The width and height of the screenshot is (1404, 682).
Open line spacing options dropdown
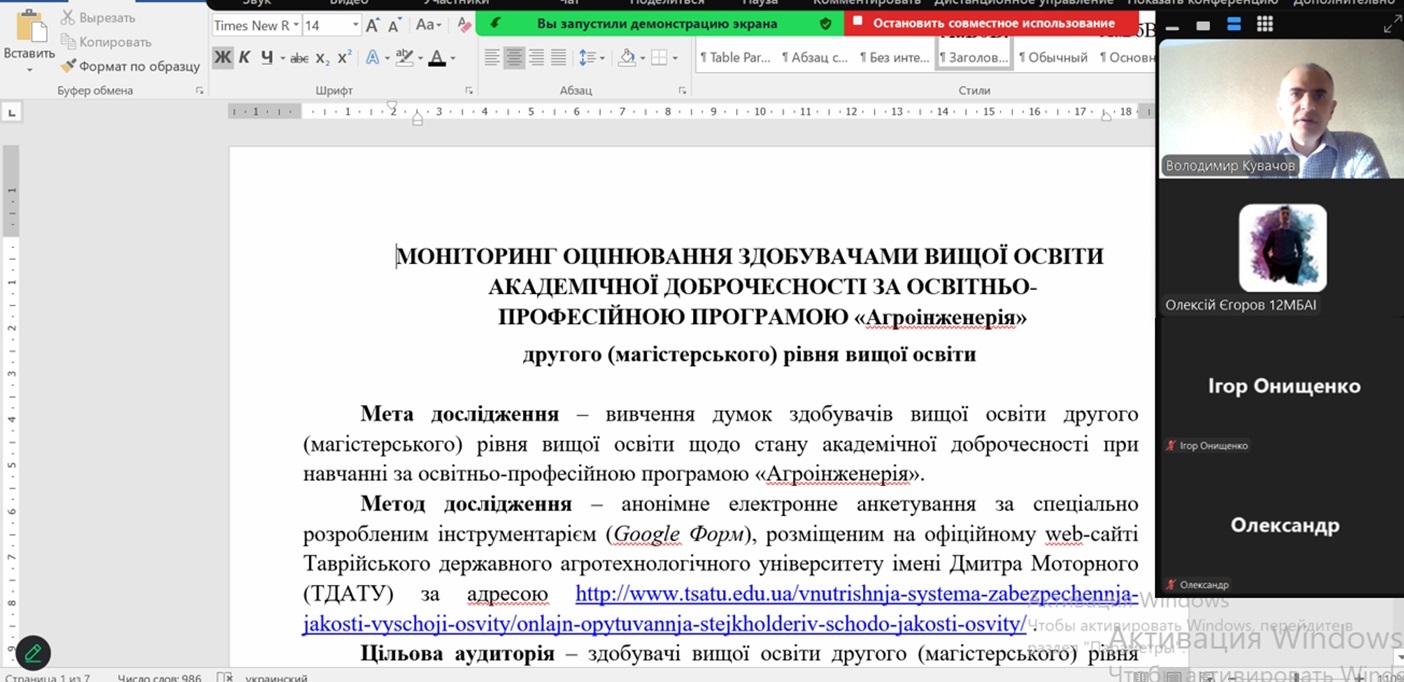(592, 58)
